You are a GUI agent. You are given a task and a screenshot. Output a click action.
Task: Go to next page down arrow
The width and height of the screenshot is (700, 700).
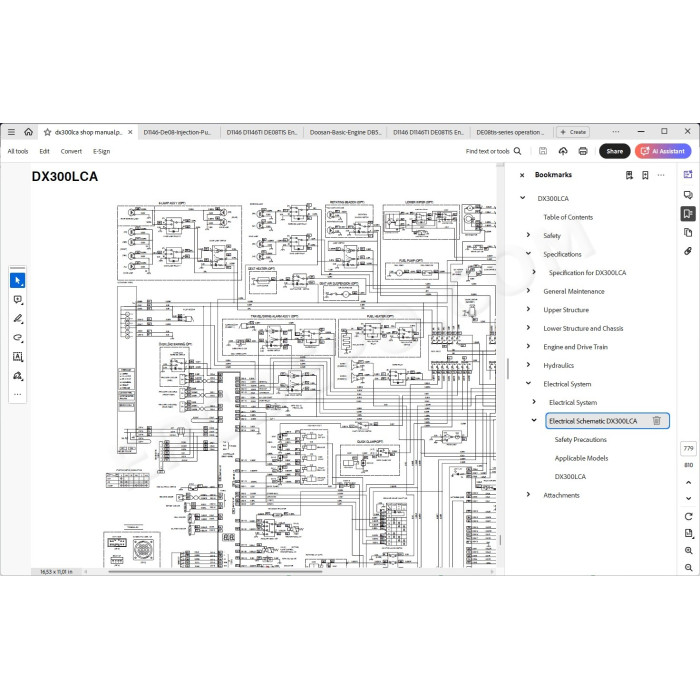688,498
